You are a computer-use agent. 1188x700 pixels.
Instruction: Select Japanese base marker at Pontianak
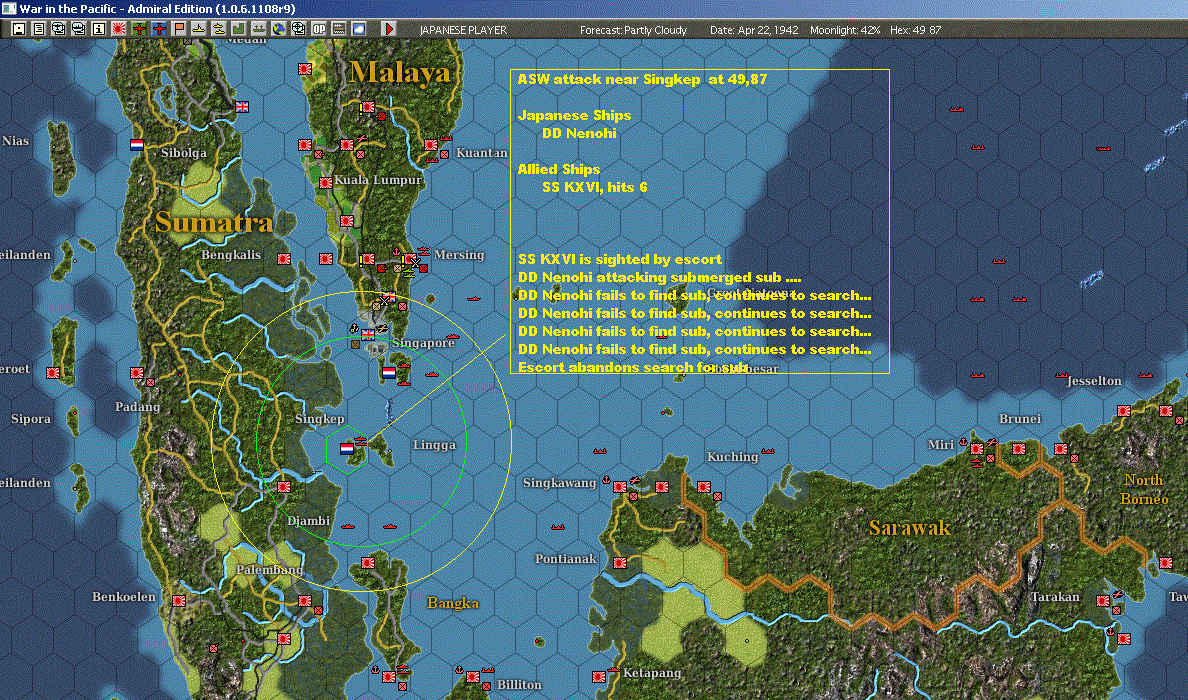(619, 563)
